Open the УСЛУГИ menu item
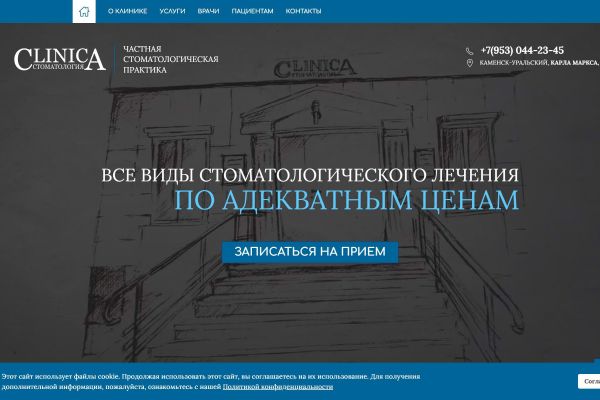600x400 pixels. pyautogui.click(x=172, y=11)
